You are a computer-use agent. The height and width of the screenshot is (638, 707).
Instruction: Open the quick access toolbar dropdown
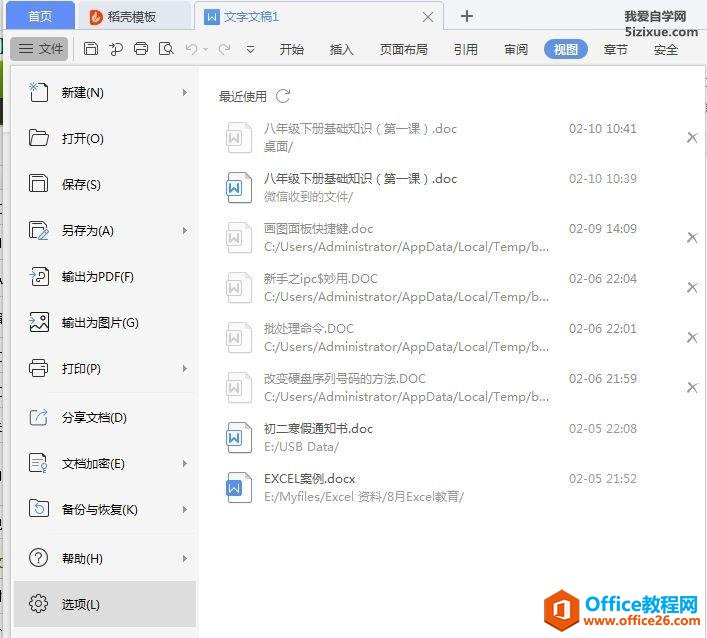250,49
